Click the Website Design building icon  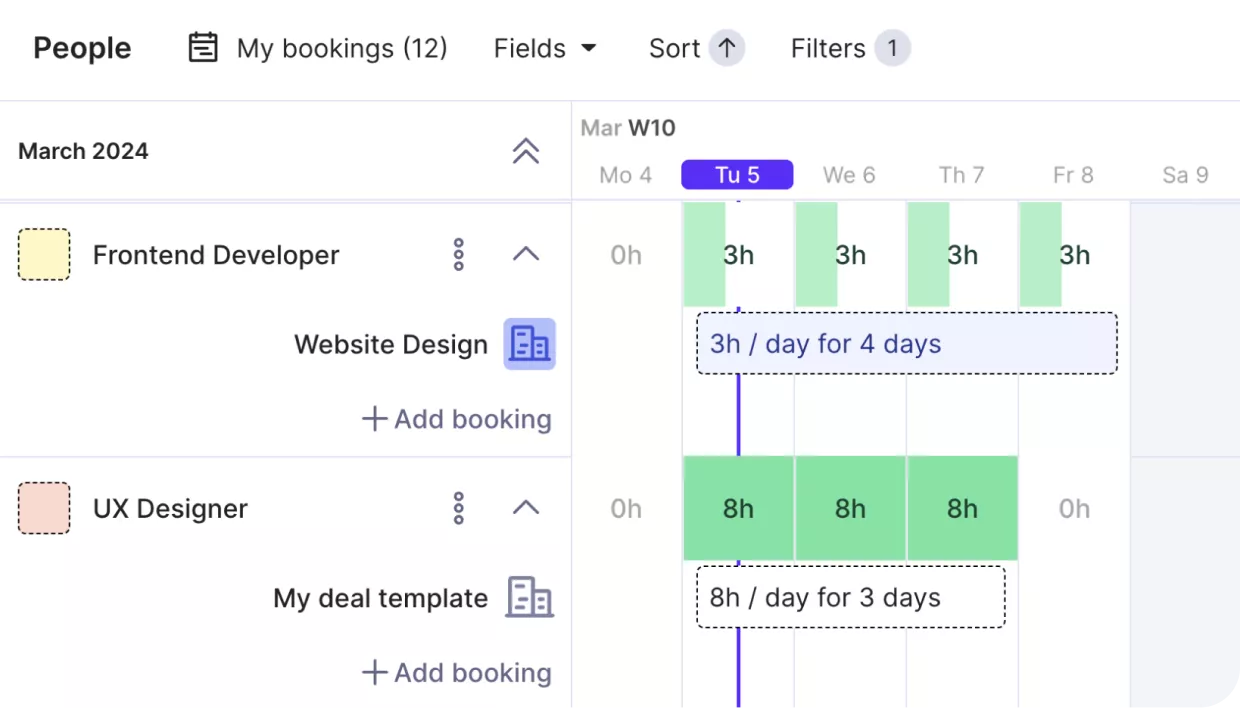[529, 344]
